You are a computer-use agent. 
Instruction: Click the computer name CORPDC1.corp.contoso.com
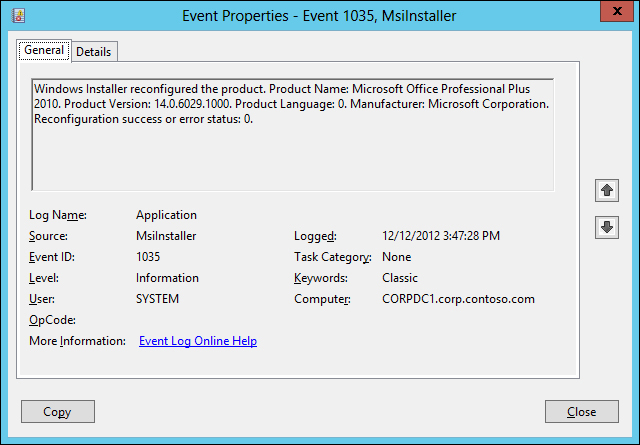(458, 299)
